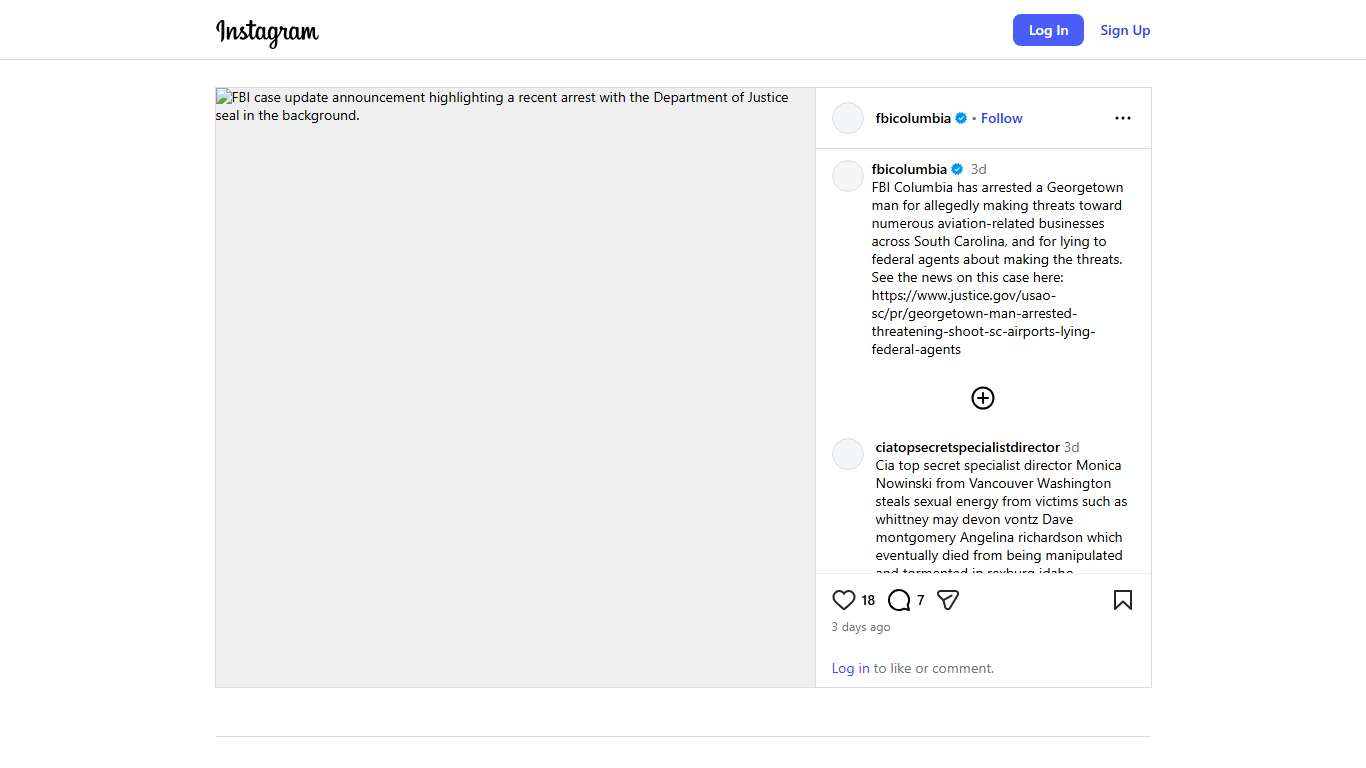The height and width of the screenshot is (768, 1366).
Task: Click the commenter's profile avatar
Action: point(848,454)
